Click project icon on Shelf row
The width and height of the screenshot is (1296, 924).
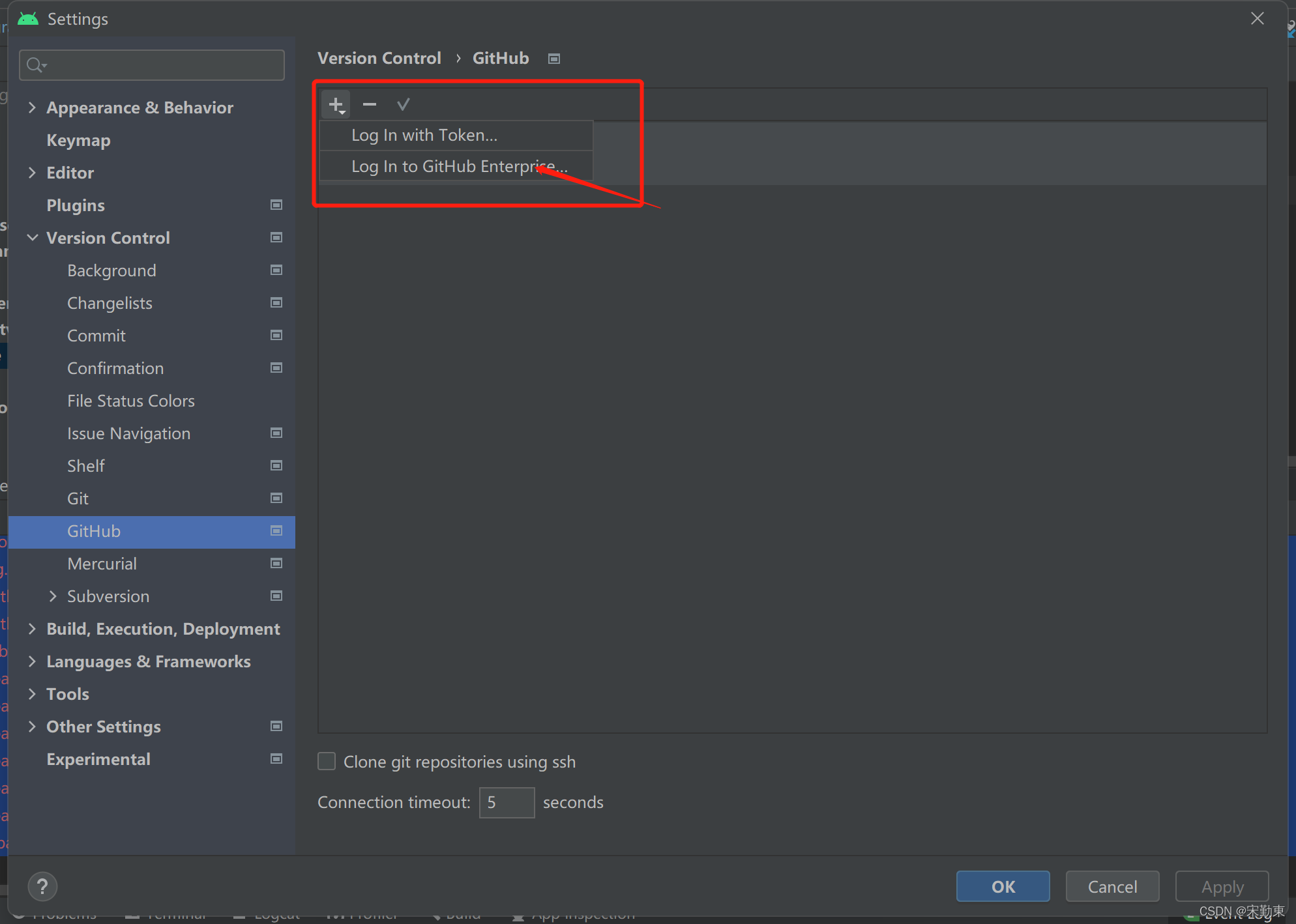(x=276, y=466)
